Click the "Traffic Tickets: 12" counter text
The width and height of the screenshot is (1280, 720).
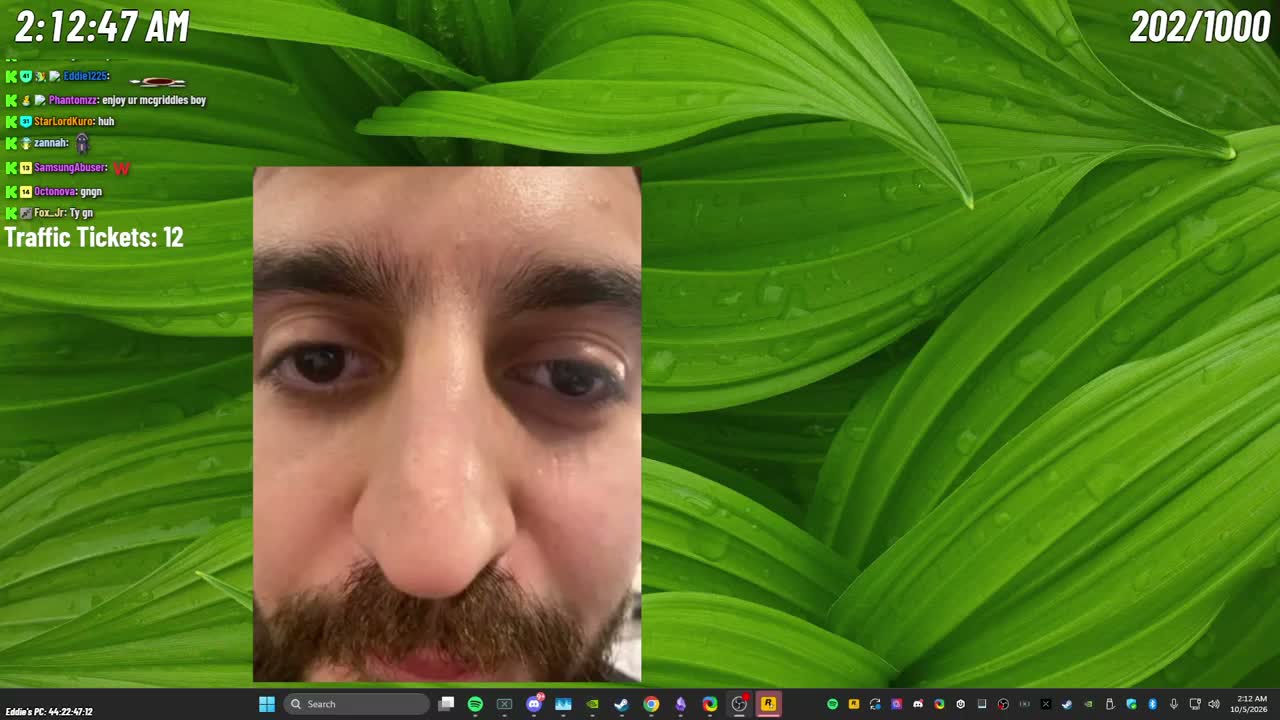94,237
